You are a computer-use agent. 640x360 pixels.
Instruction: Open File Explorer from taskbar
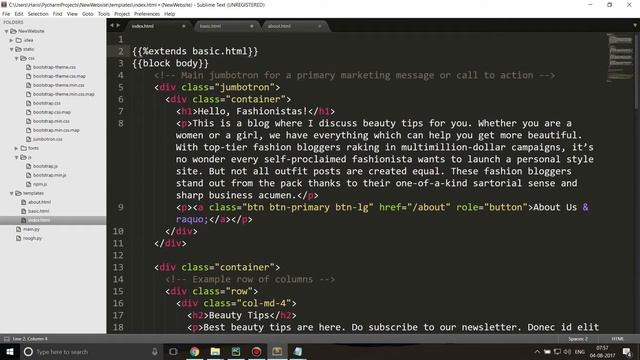click(215, 352)
